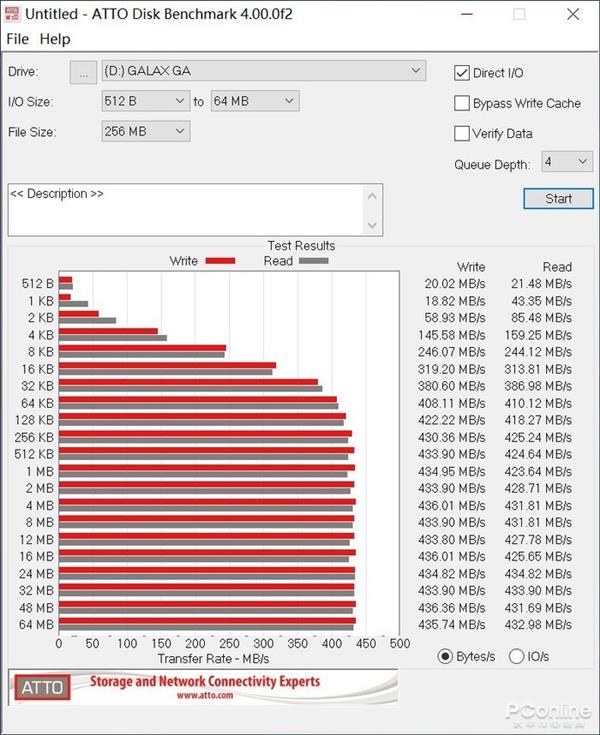Click the 2 KB read value 85.48 MB/s

click(x=541, y=318)
